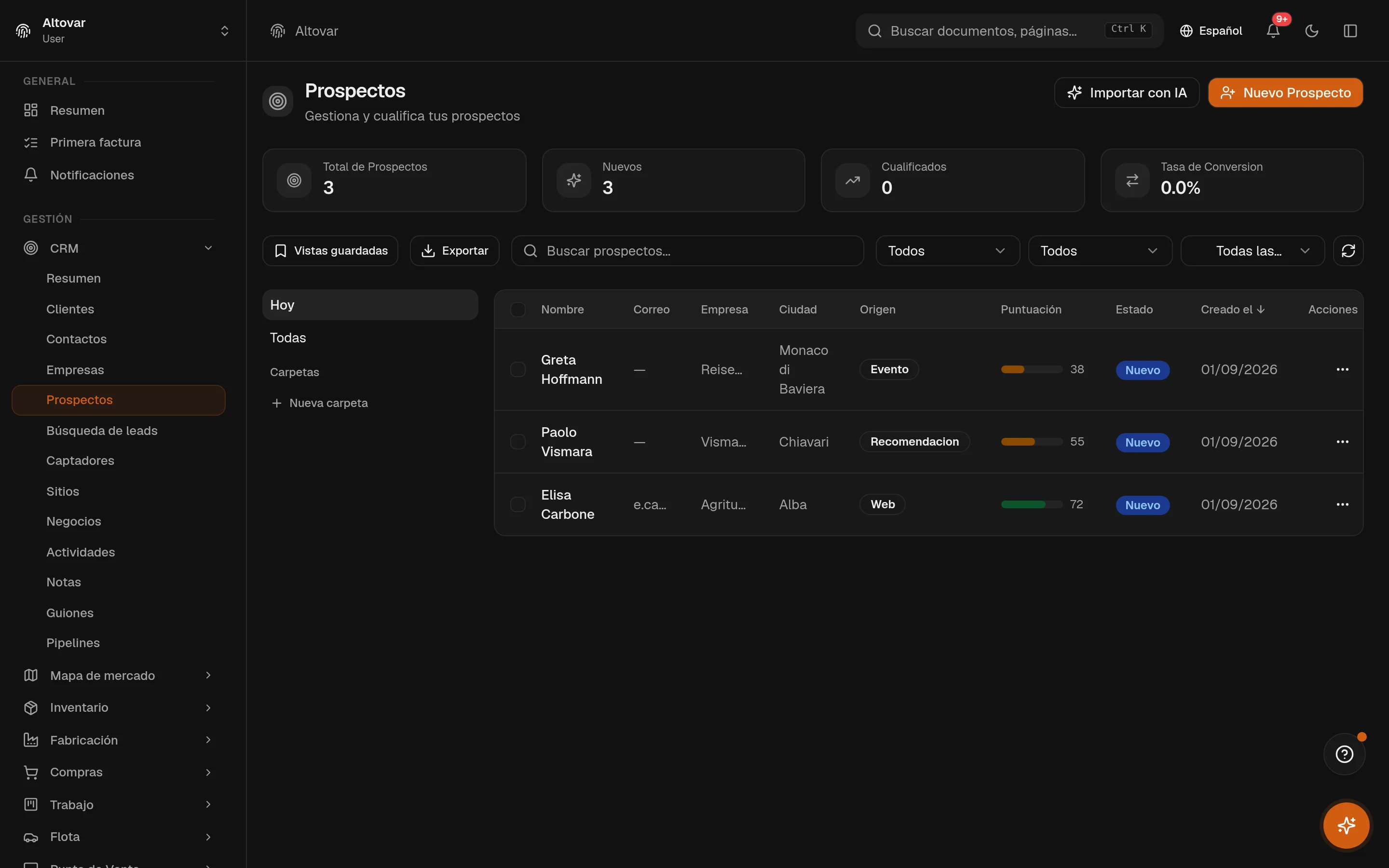Click Nuevo Prospecto button
The height and width of the screenshot is (868, 1389).
tap(1285, 93)
